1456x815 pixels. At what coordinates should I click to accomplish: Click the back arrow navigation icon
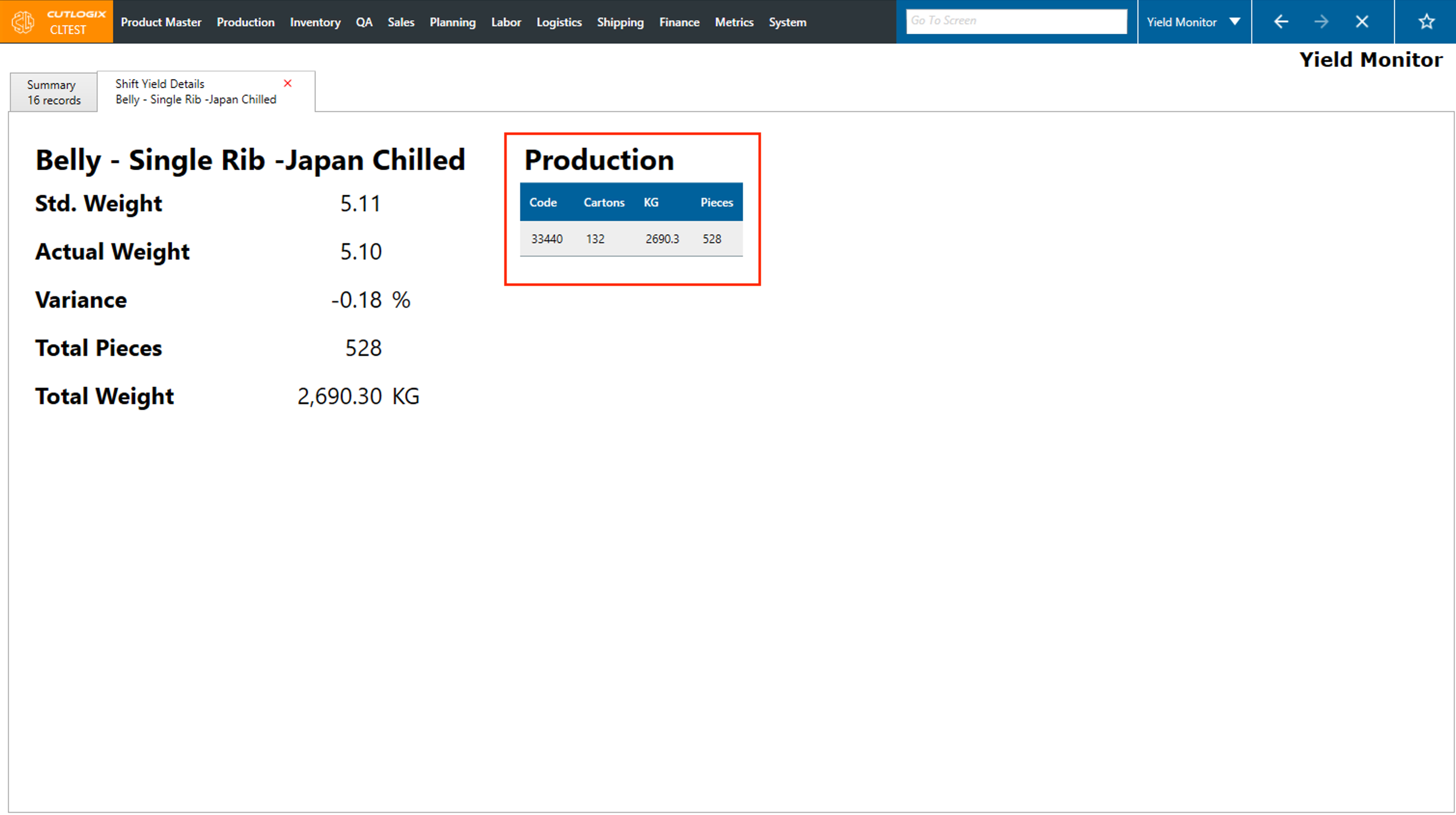tap(1281, 22)
